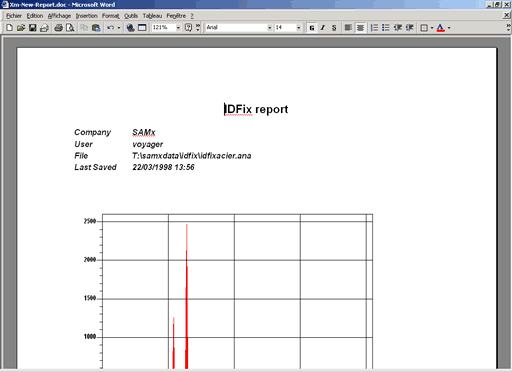This screenshot has width=512, height=372.
Task: Click the '22/03/1998 13:56' date
Action: coord(163,167)
